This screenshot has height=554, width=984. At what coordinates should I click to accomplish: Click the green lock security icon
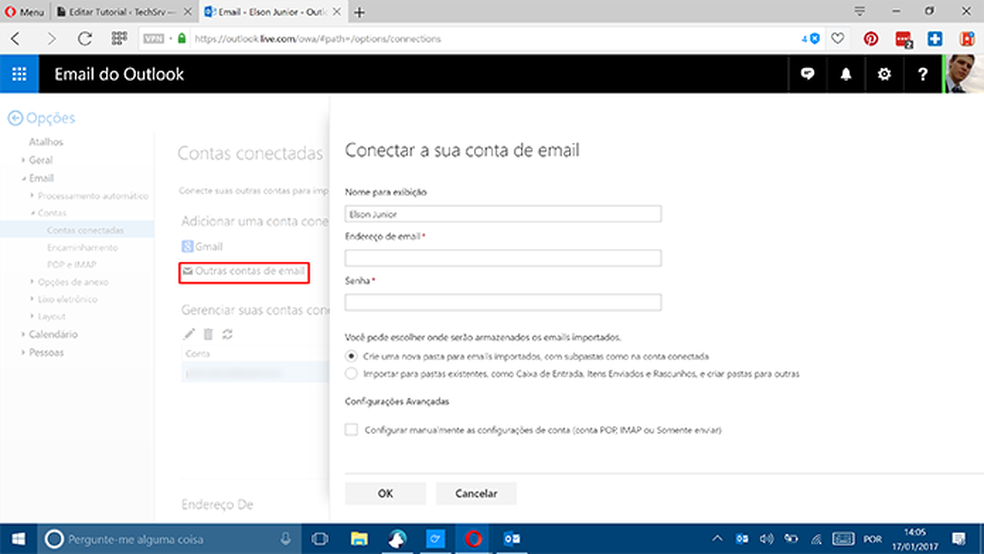pos(182,39)
